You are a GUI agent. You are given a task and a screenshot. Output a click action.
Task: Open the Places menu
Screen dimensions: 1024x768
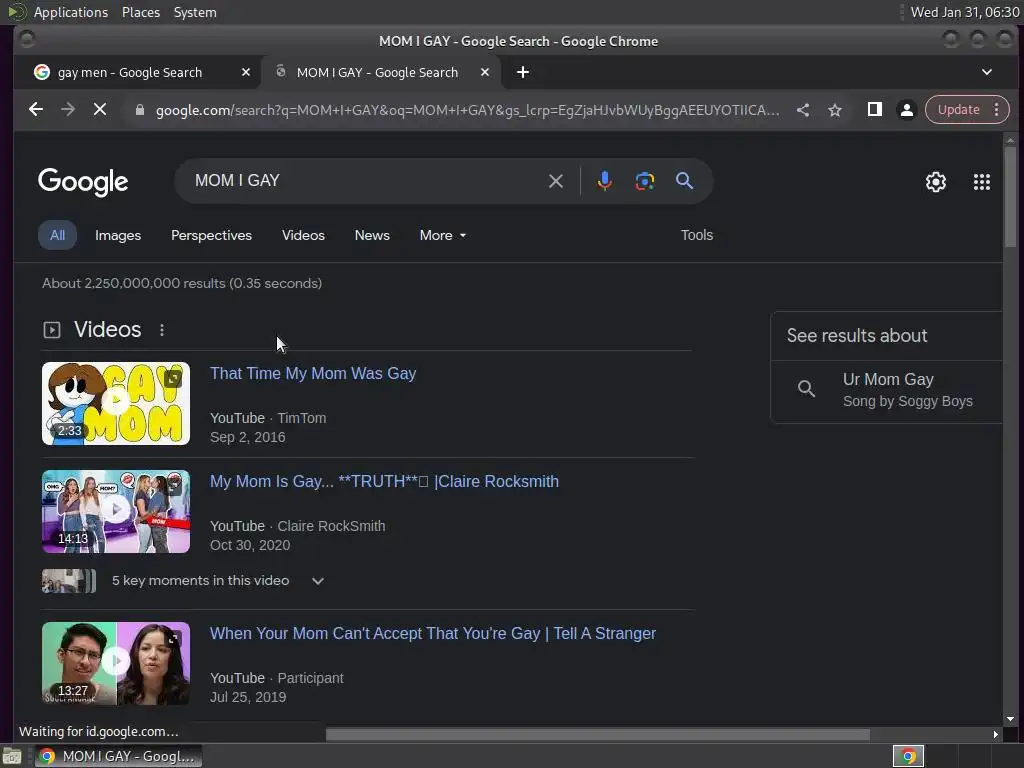(x=141, y=12)
